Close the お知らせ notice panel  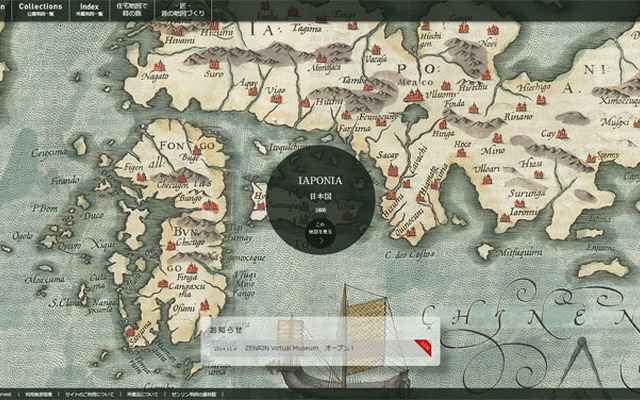coord(429,327)
